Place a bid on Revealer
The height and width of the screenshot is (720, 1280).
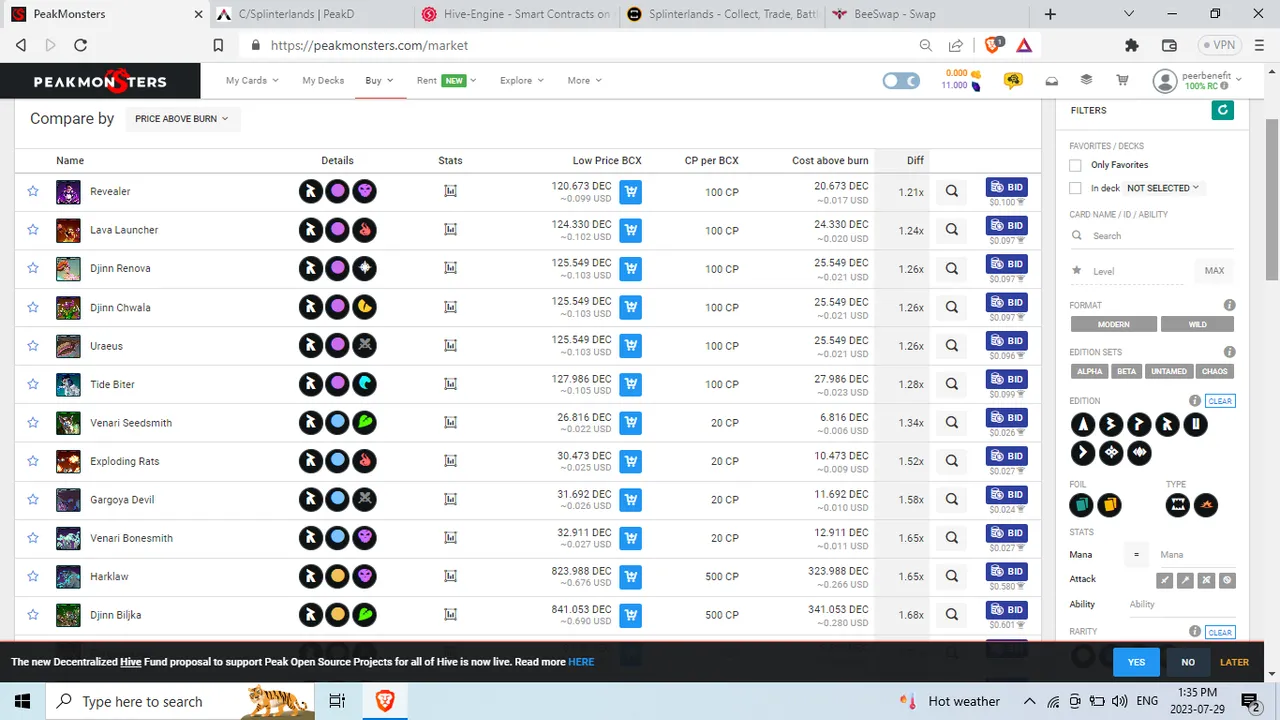1006,187
